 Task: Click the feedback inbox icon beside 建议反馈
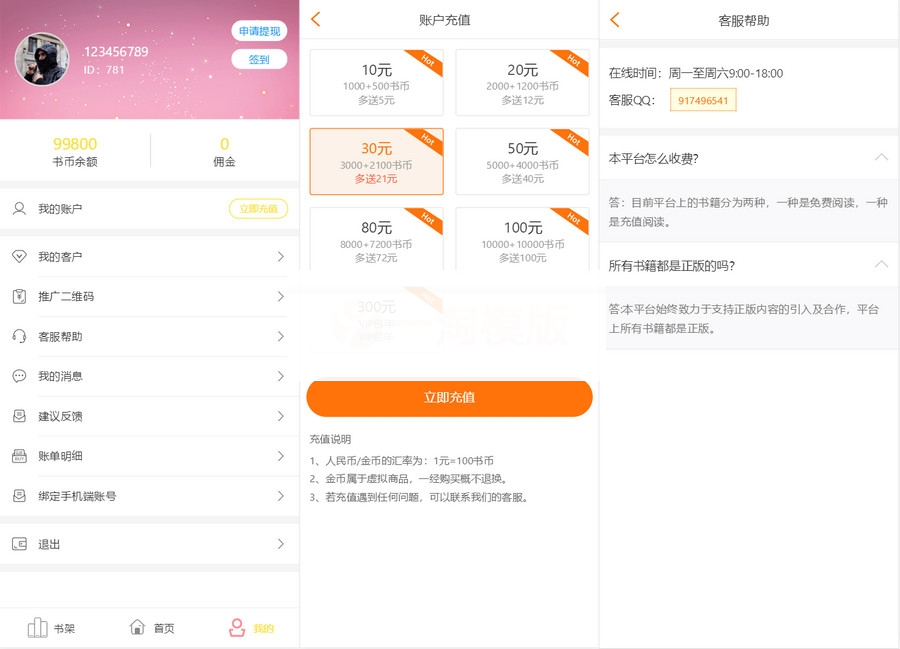18,416
